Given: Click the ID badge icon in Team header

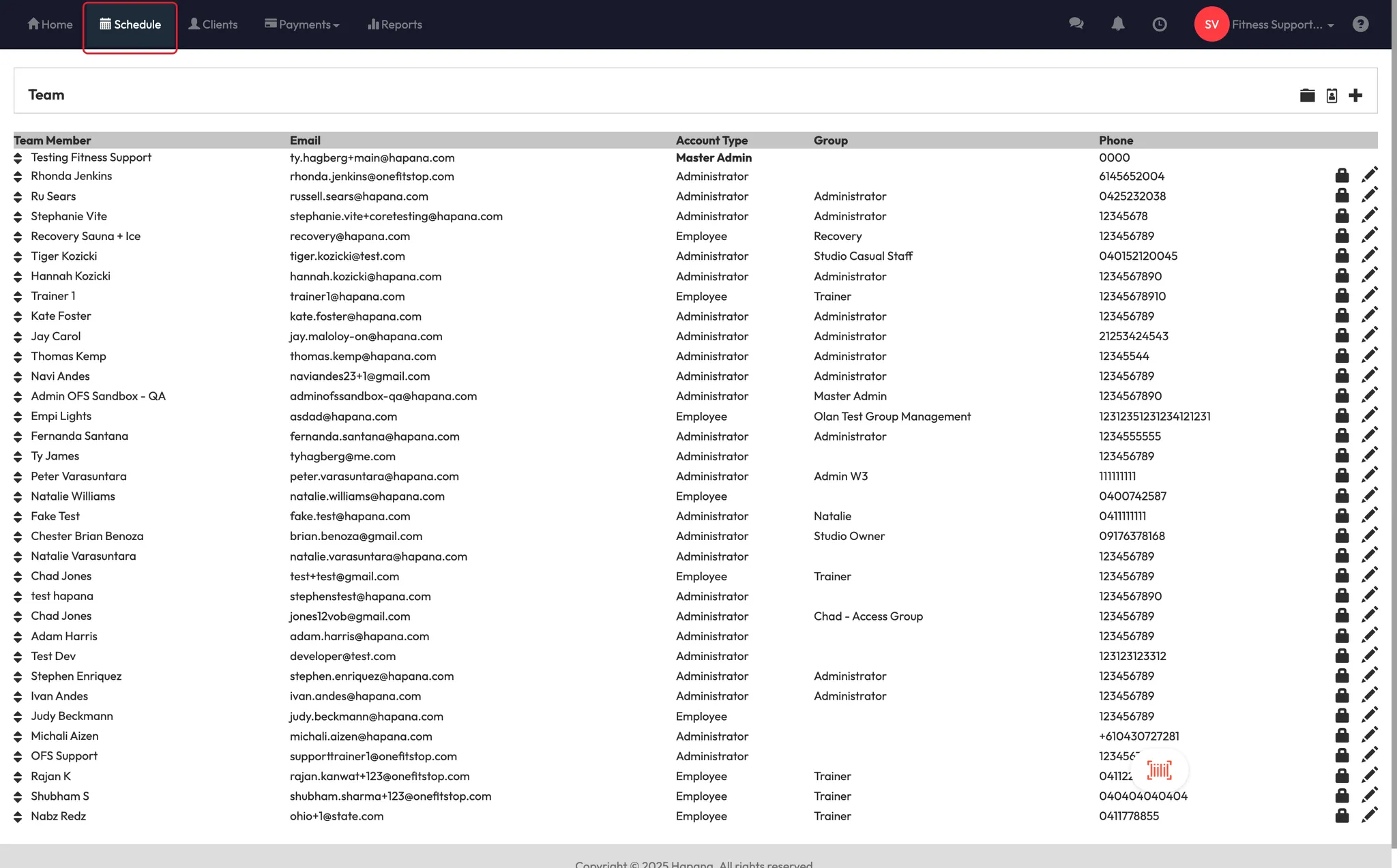Looking at the screenshot, I should tap(1332, 95).
